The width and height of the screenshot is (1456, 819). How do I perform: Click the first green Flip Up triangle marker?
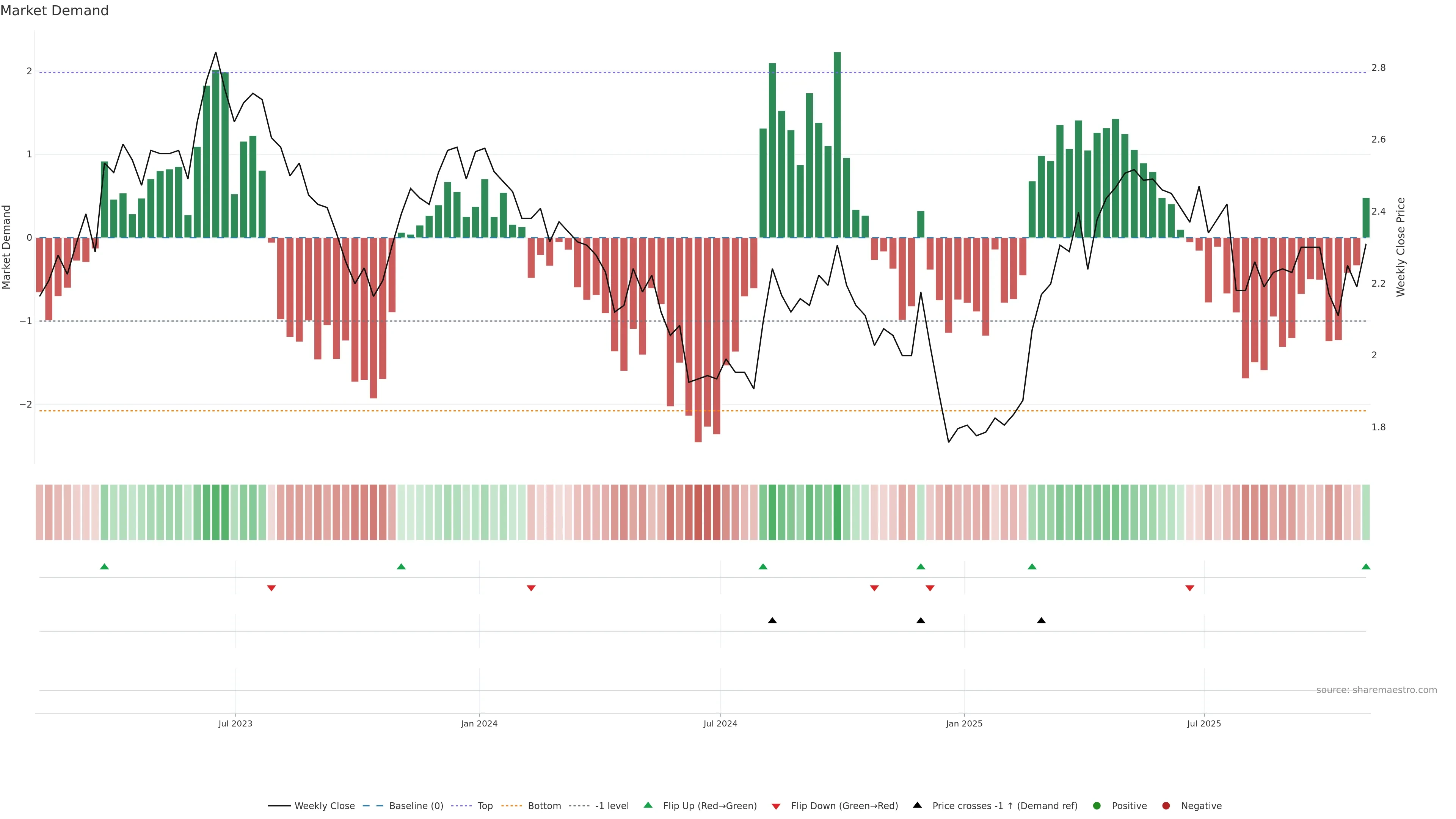(104, 566)
